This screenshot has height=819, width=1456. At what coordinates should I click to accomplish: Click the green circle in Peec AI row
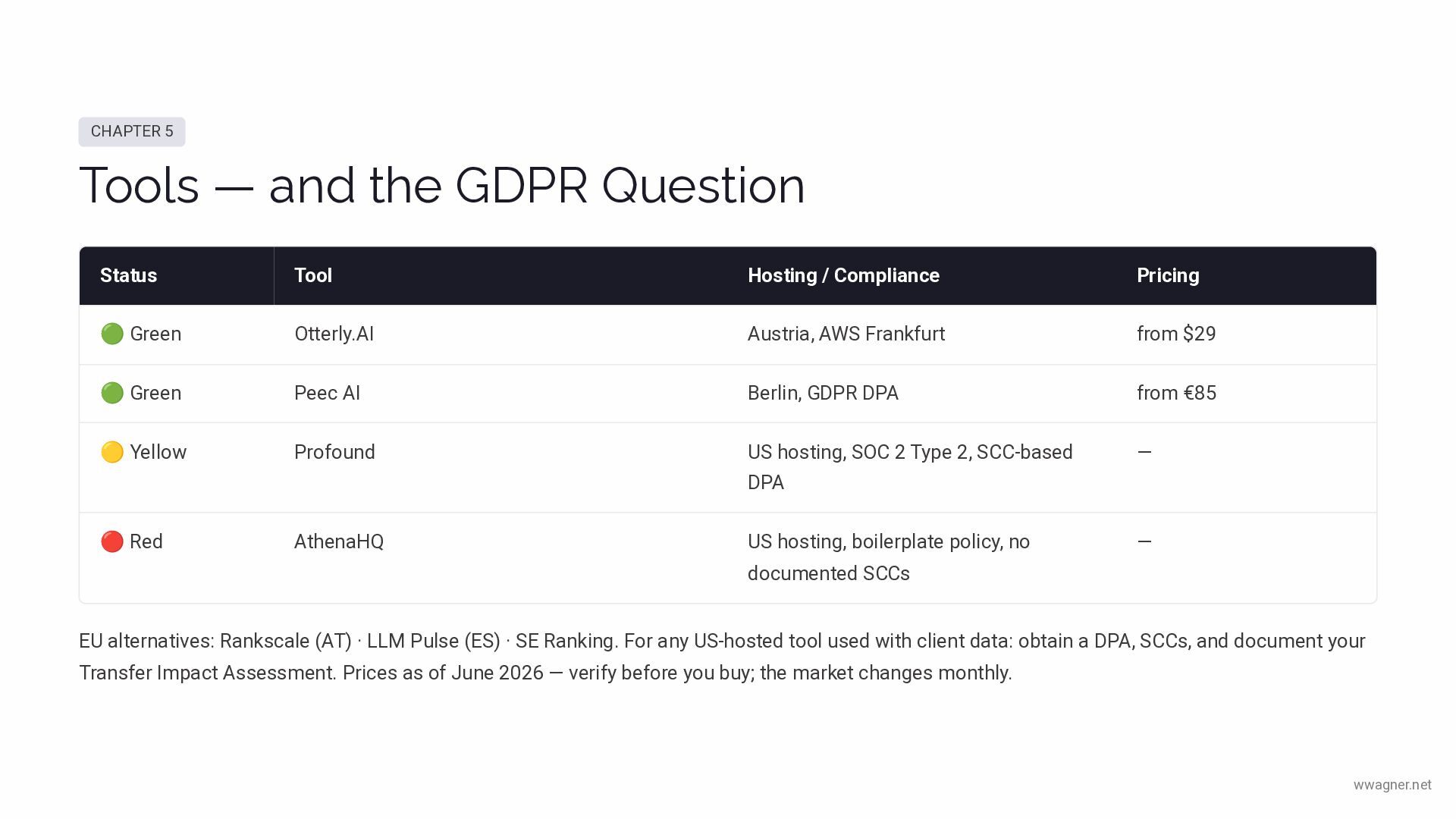(112, 393)
